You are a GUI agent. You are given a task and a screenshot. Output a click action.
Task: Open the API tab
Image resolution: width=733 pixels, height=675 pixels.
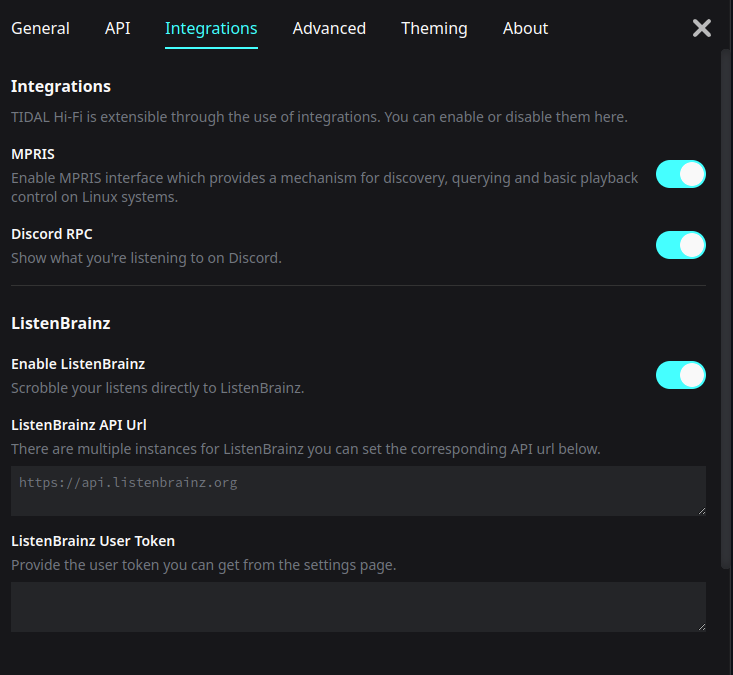[x=117, y=28]
